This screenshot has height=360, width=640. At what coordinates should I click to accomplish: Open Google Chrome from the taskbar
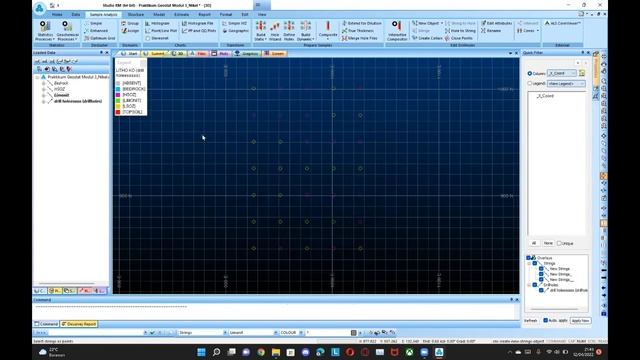click(x=261, y=352)
